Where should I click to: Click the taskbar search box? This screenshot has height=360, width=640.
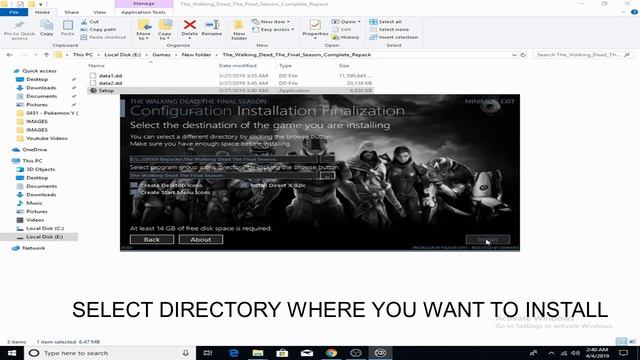(110, 353)
